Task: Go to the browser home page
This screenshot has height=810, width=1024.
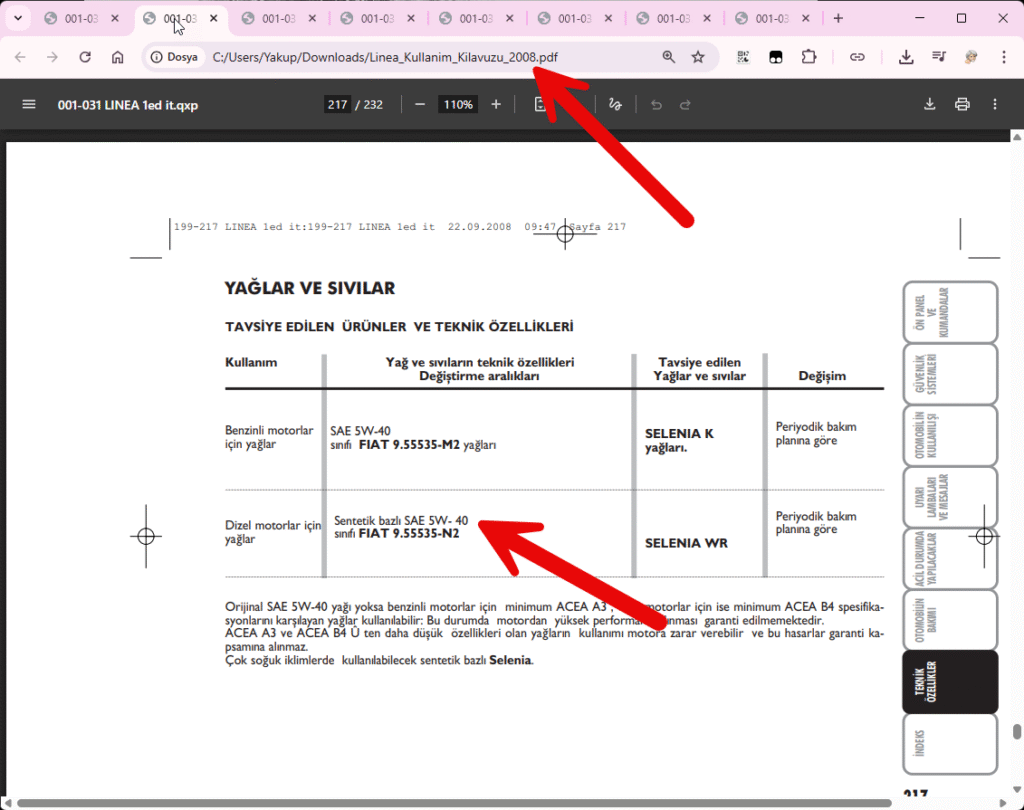Action: coord(117,57)
